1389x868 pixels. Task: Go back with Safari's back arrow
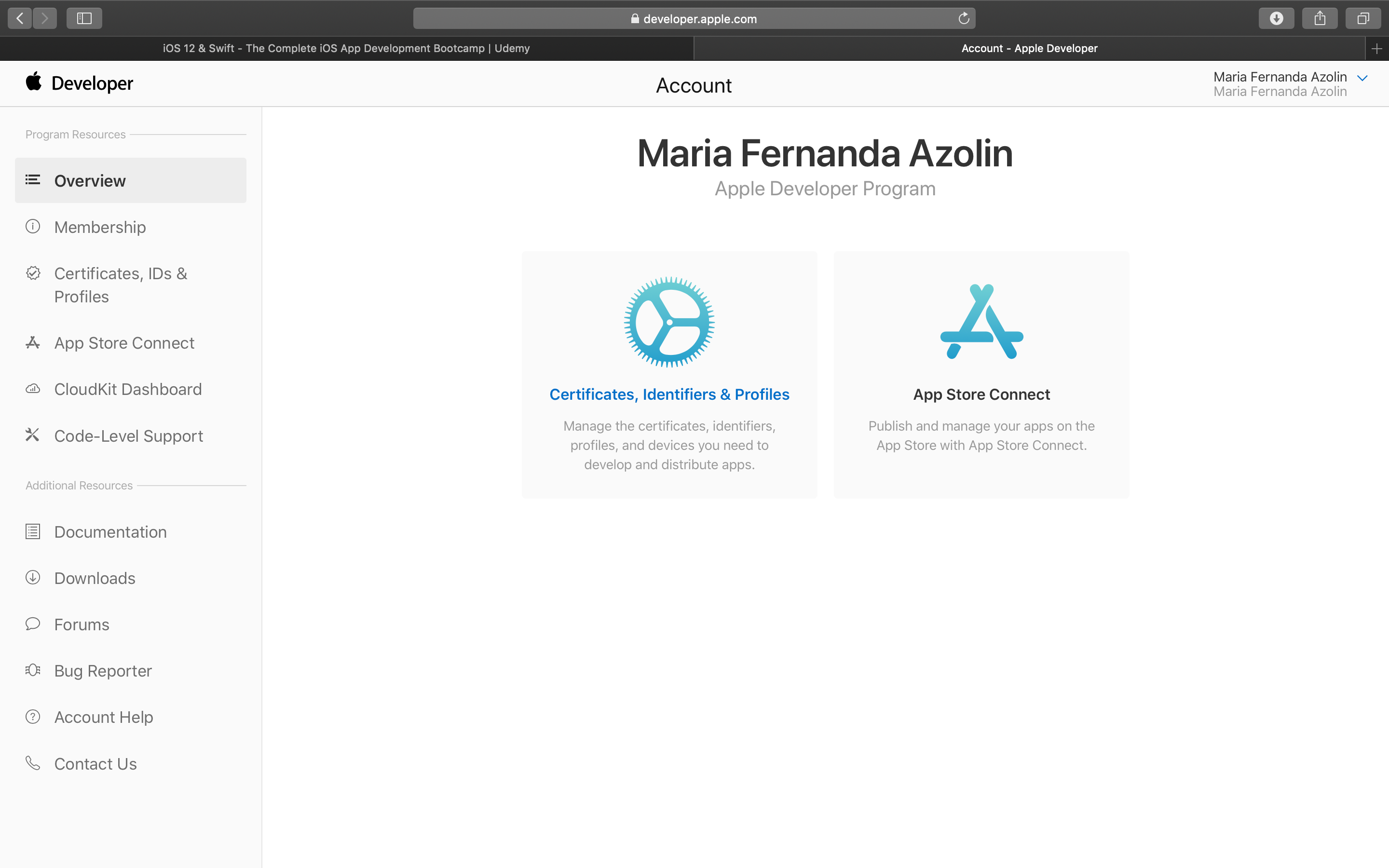tap(20, 18)
